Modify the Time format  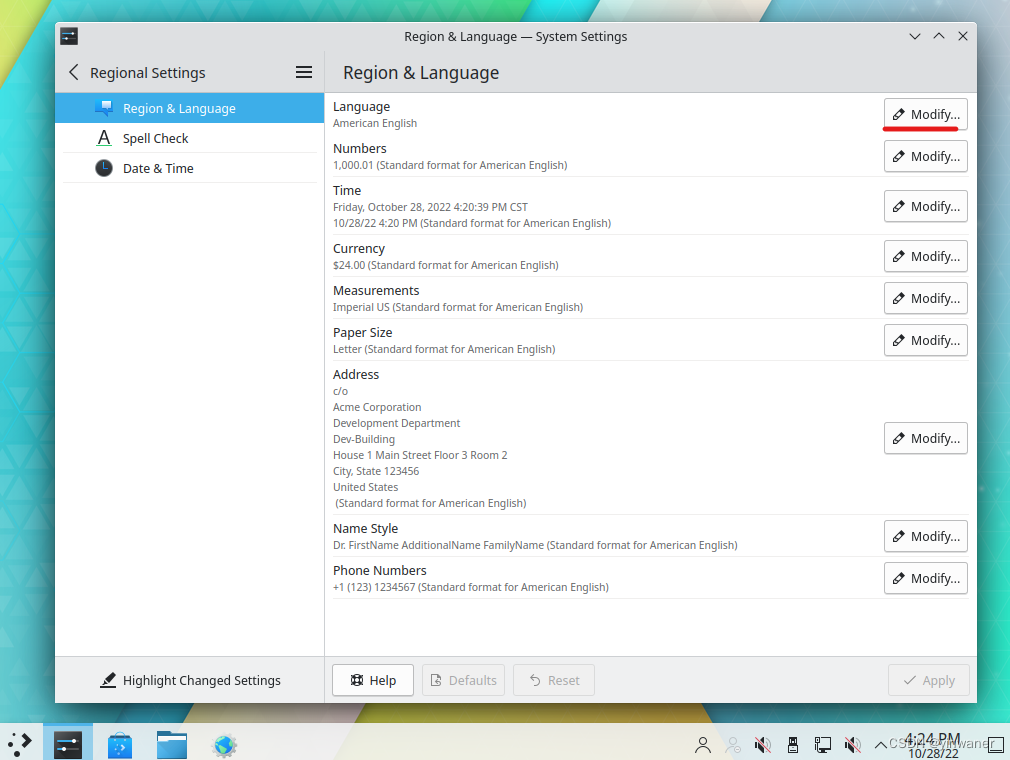[926, 206]
